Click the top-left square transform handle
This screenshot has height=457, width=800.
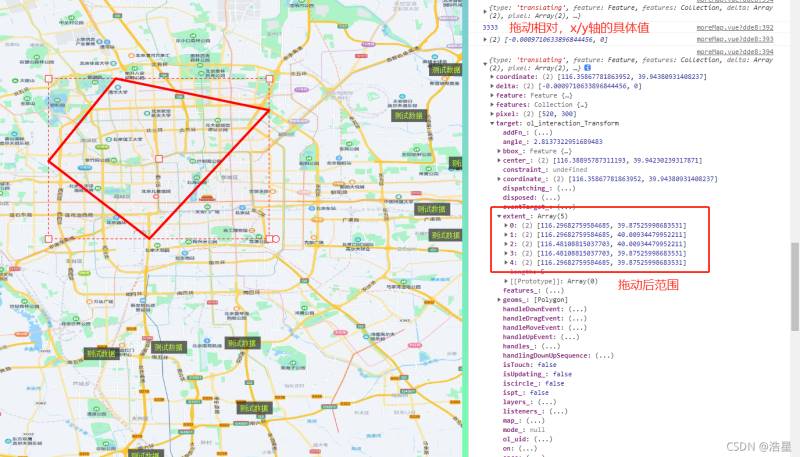pyautogui.click(x=48, y=79)
